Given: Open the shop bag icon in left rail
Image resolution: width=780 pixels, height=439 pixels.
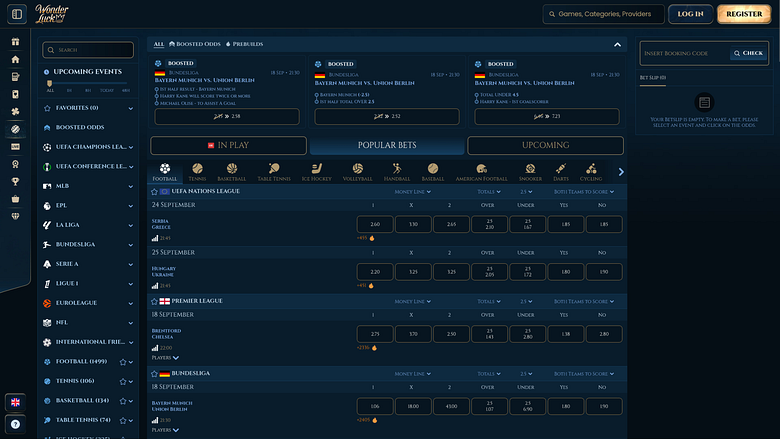Looking at the screenshot, I should [x=15, y=199].
